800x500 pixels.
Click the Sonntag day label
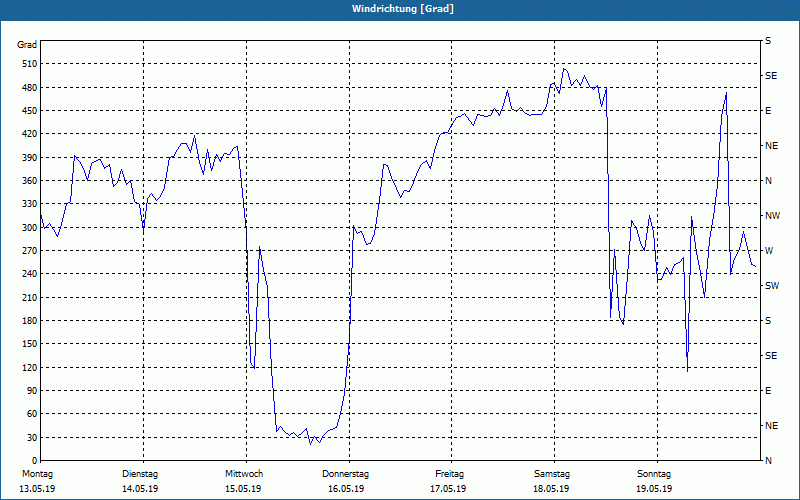click(x=654, y=474)
